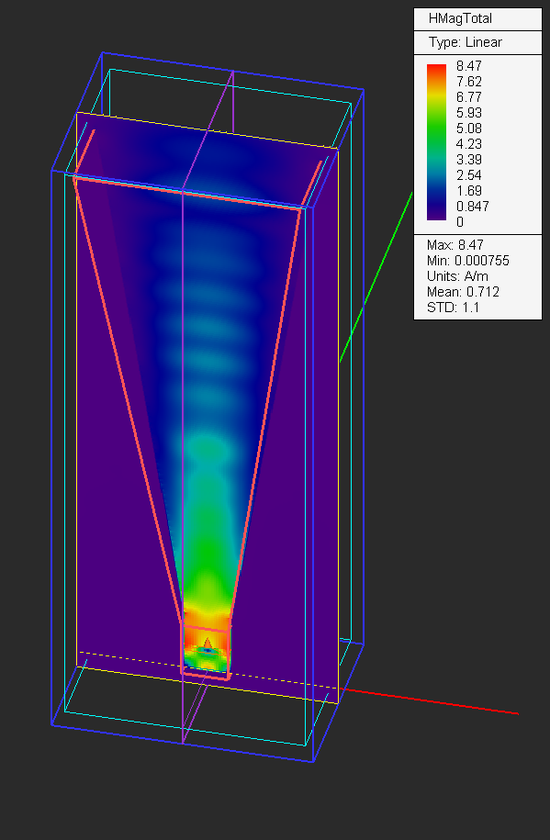550x840 pixels.
Task: Select the 5.08 scale label
Action: click(469, 129)
